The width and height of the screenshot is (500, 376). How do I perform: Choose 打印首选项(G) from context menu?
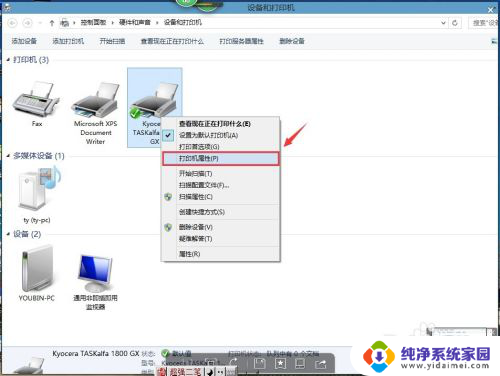pos(220,147)
